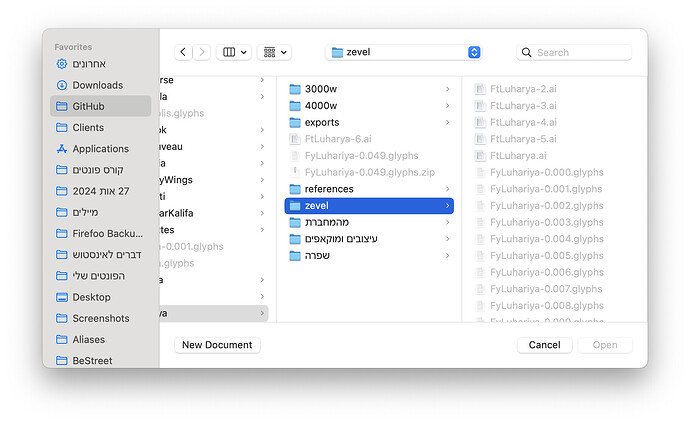Viewport: 690px width, 423px height.
Task: Select קורס פונטים sidebar folder
Action: click(x=100, y=170)
